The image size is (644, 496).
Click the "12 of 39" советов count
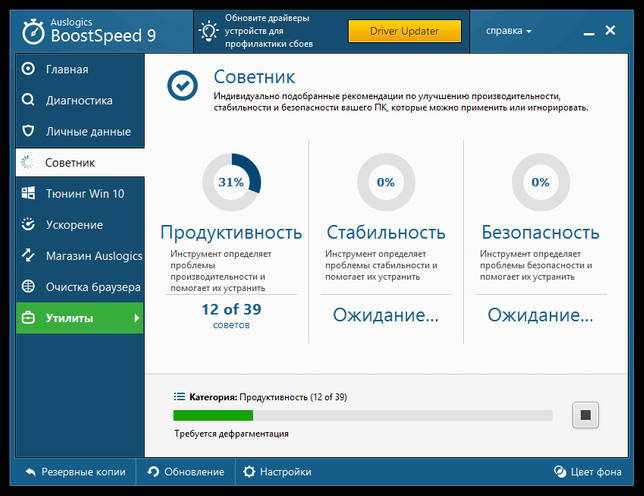[231, 309]
